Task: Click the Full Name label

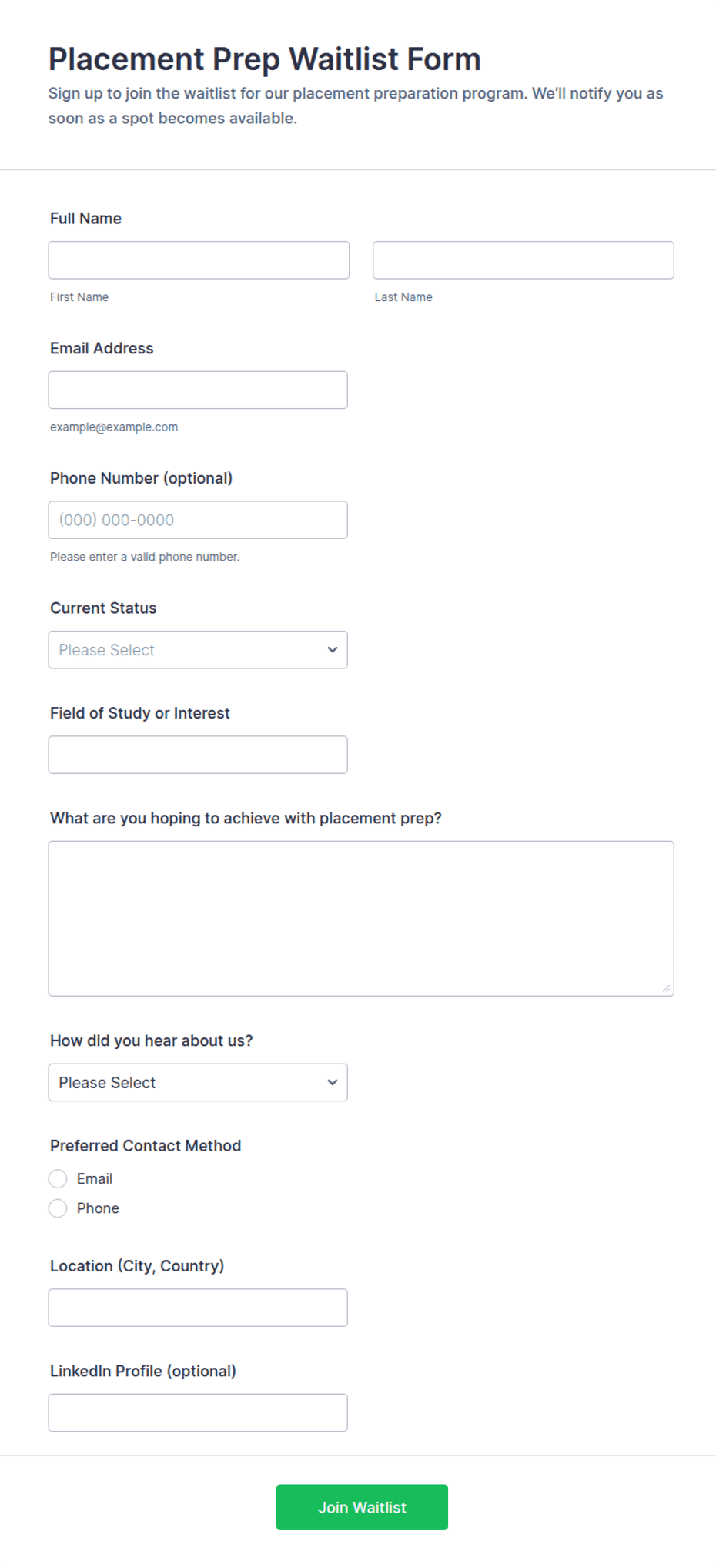Action: coord(85,219)
